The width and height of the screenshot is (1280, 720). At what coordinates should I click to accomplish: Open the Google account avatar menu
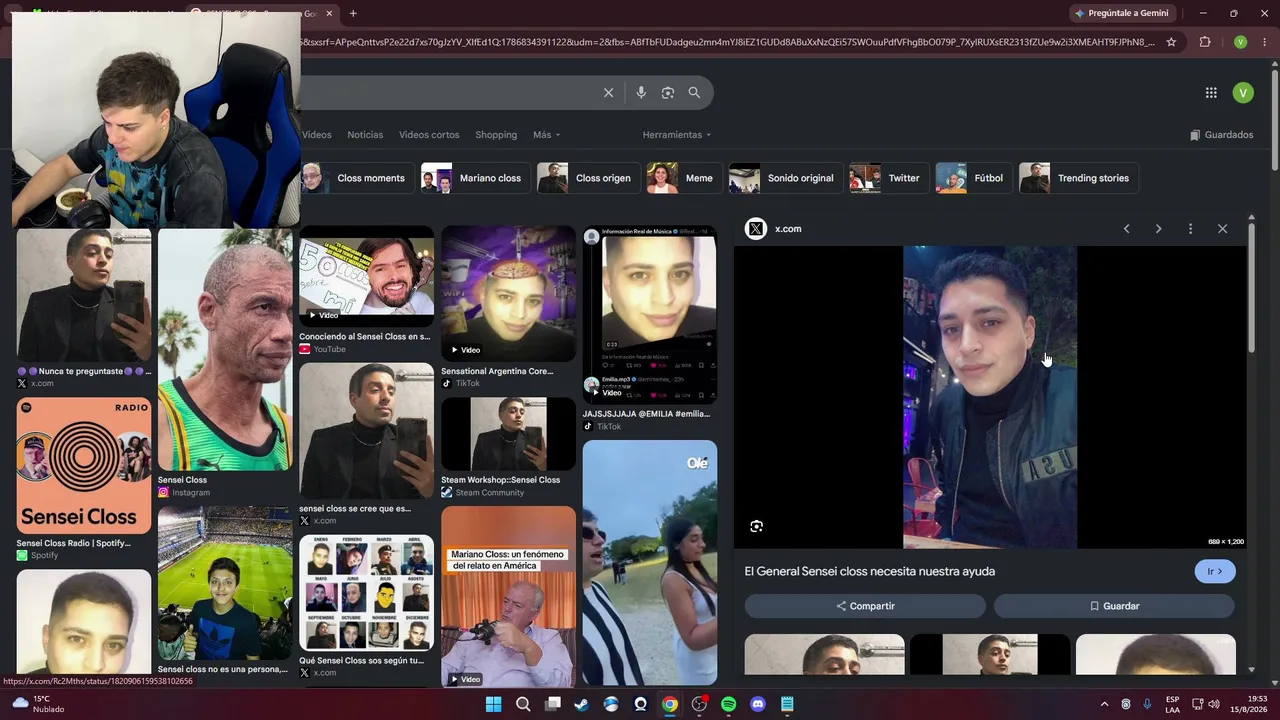point(1243,93)
